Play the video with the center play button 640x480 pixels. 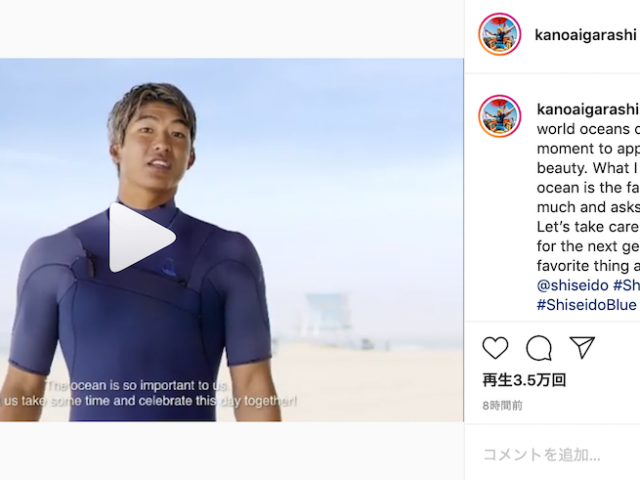tap(142, 238)
